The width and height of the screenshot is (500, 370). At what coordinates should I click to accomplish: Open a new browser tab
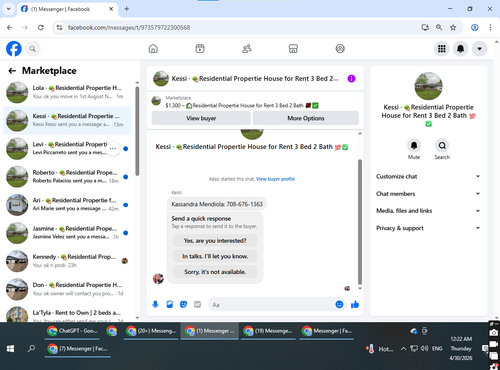pyautogui.click(x=127, y=9)
